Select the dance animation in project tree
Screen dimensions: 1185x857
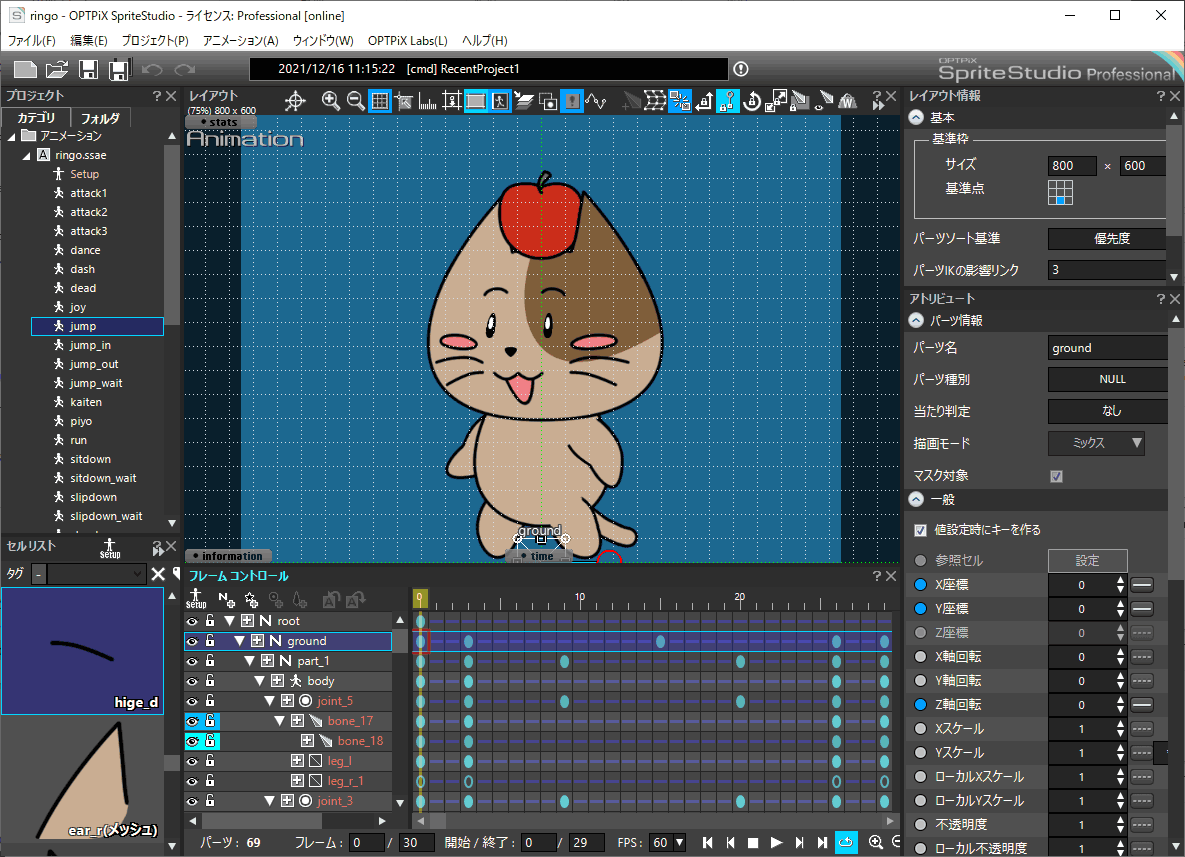[85, 250]
